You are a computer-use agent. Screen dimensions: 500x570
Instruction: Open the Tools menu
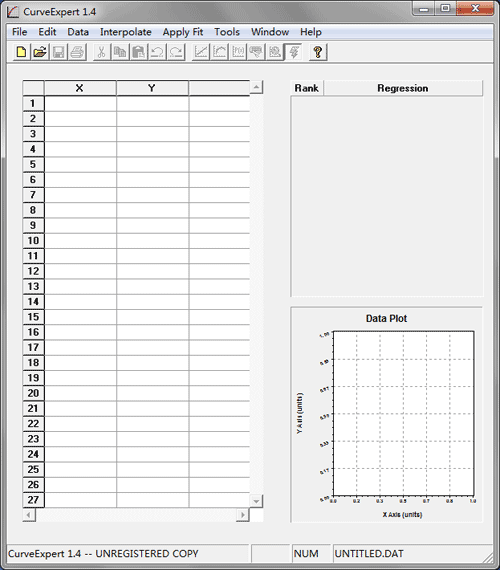[x=227, y=32]
